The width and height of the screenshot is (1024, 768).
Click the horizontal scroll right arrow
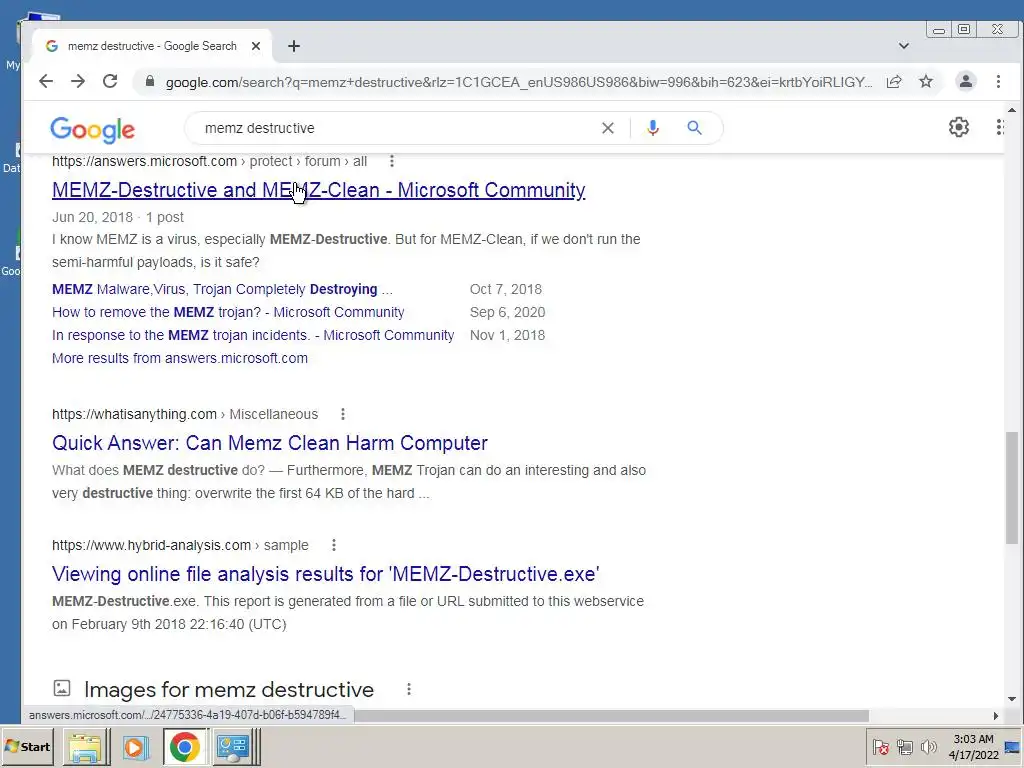[x=995, y=716]
